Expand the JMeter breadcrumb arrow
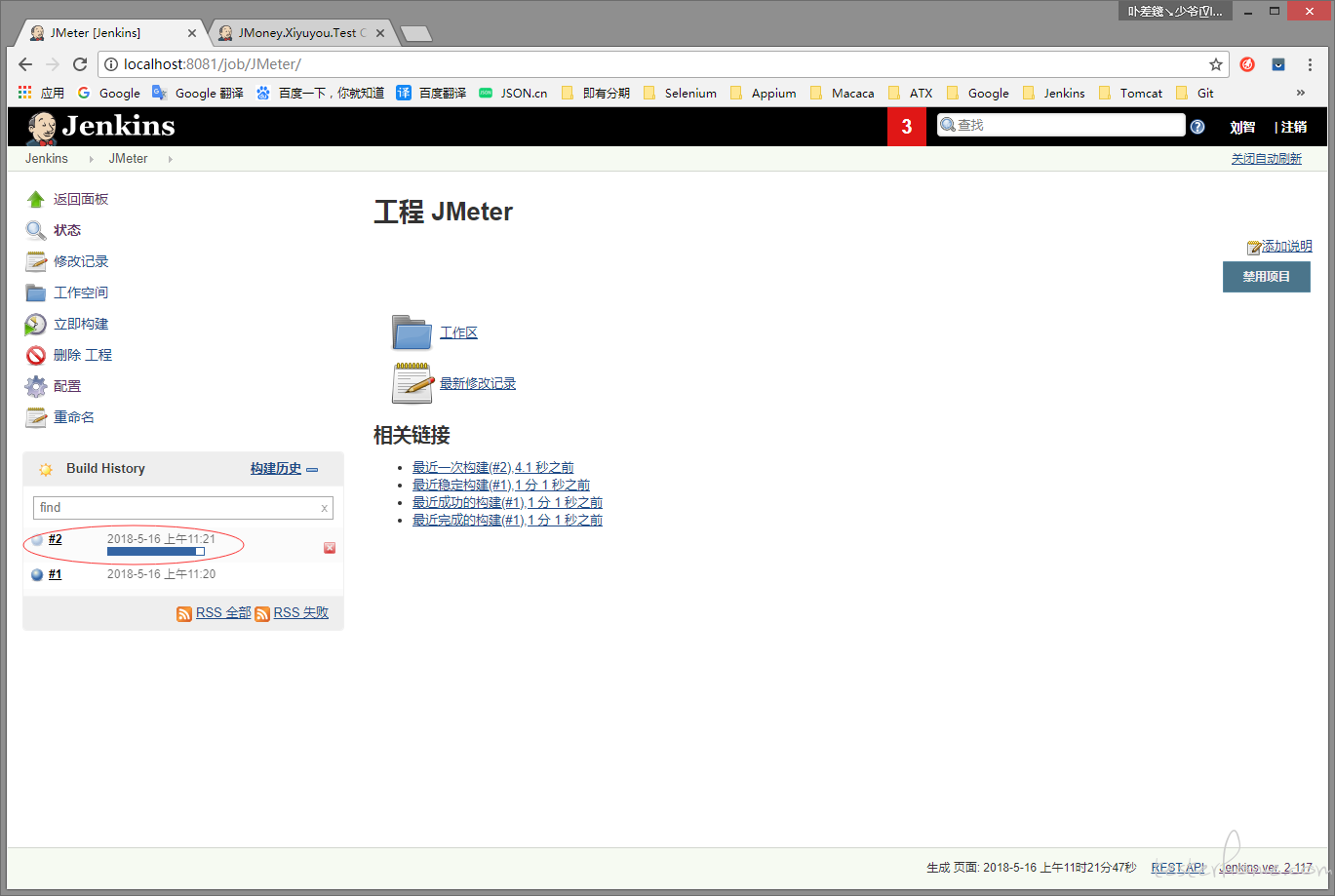Screen dimensions: 1335x896 170,159
